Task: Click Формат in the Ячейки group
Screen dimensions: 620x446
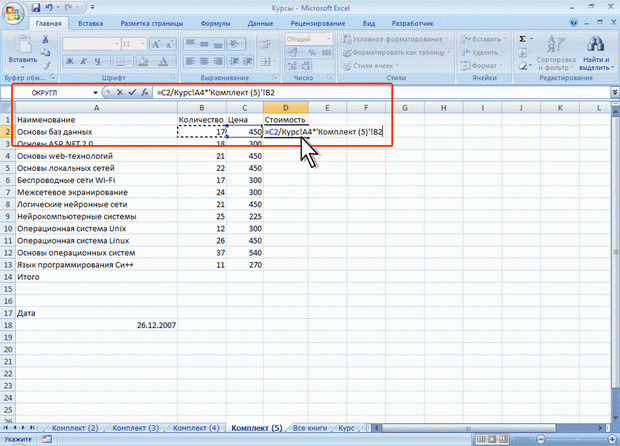Action: pos(482,66)
